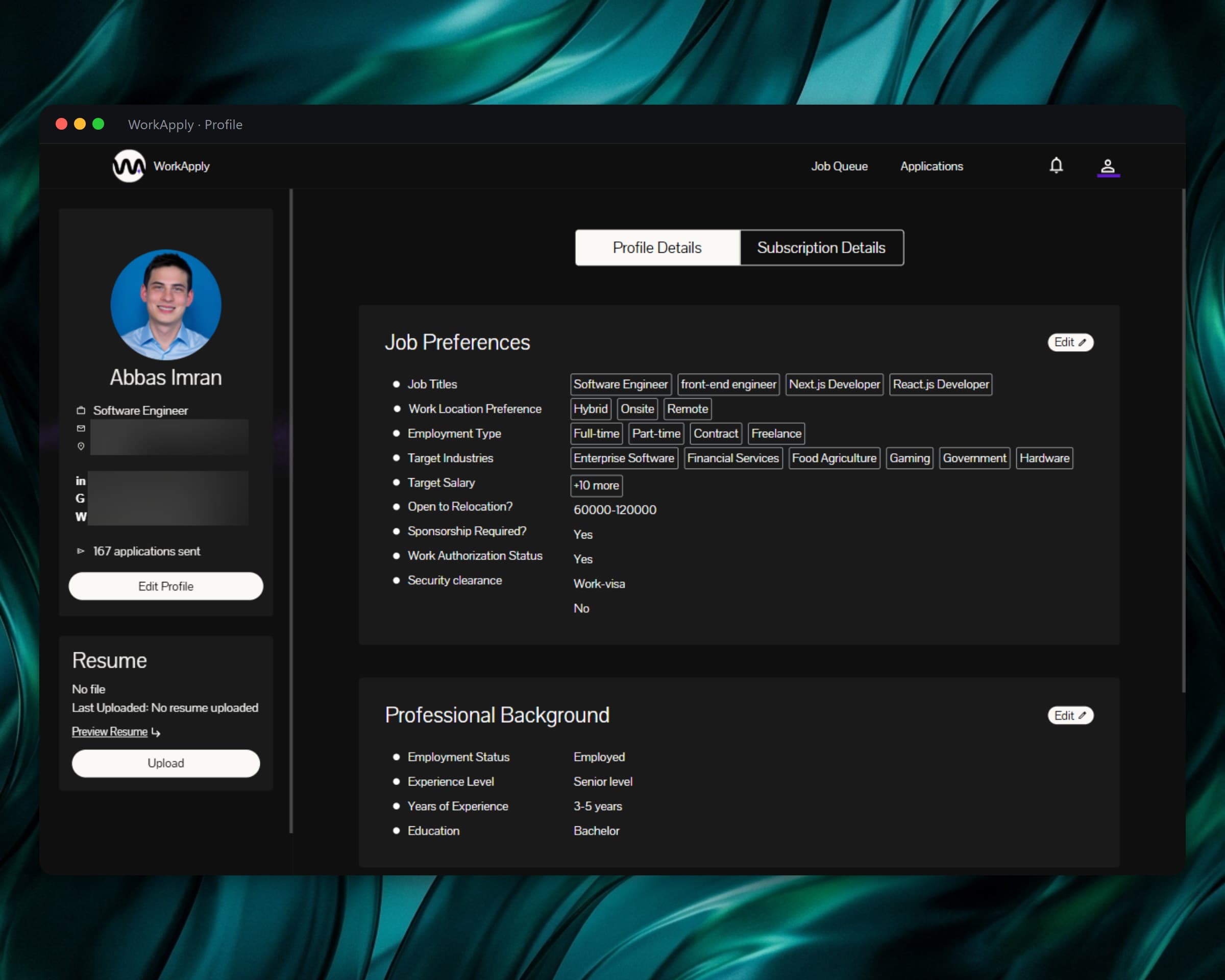Open the user account icon

click(x=1108, y=166)
